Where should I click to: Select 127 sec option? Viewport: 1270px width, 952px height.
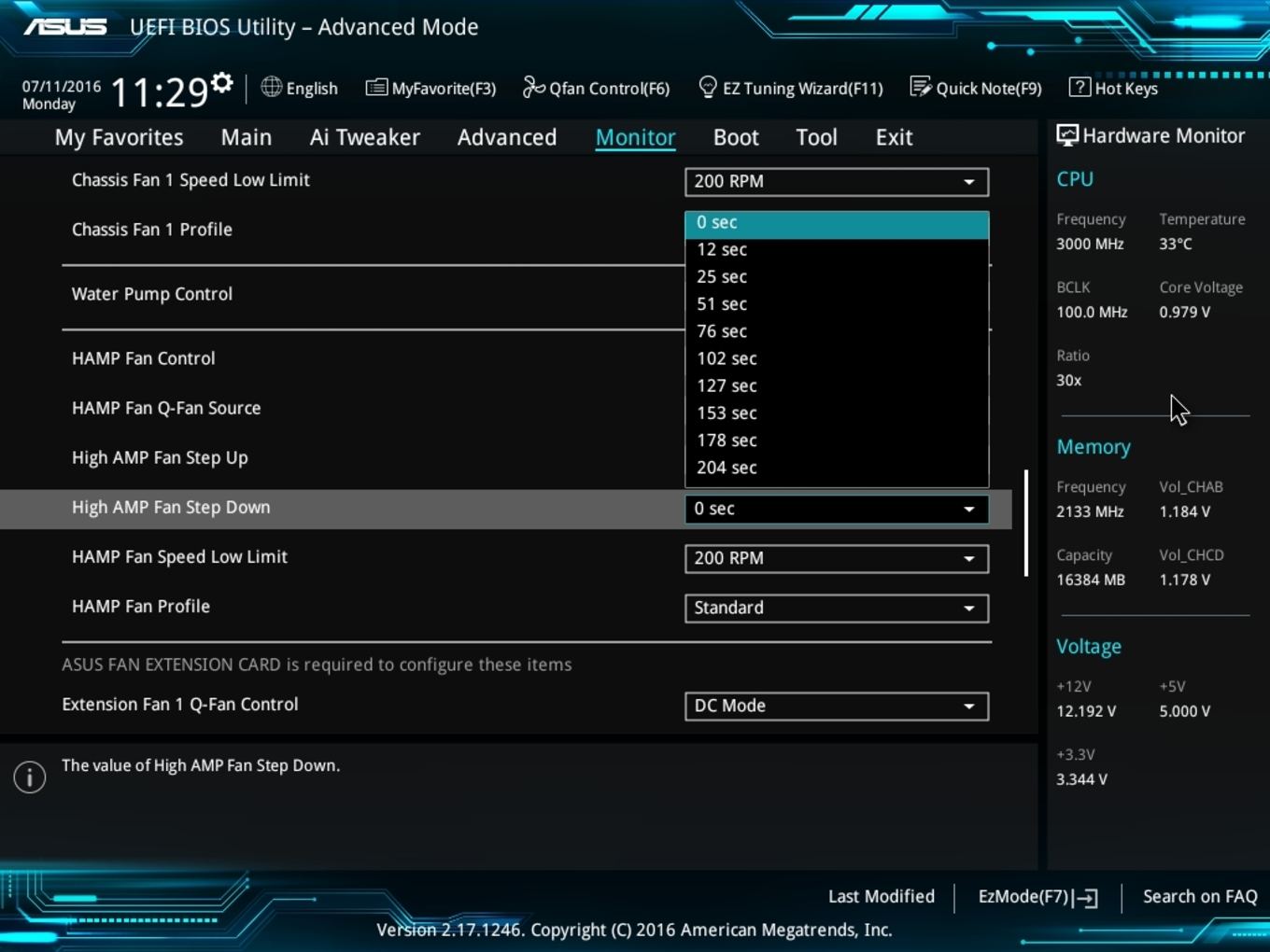tap(837, 385)
